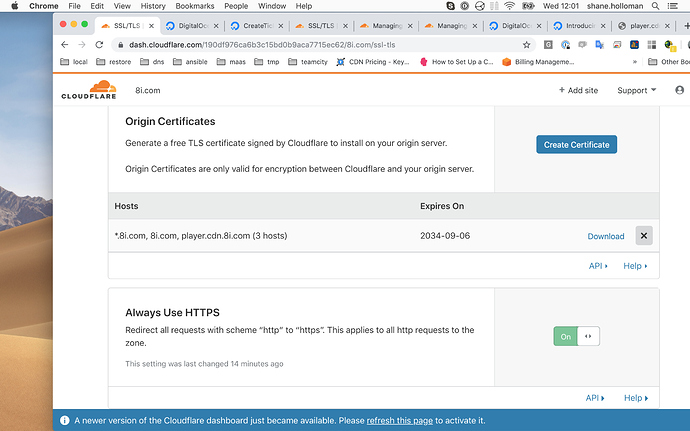Click the Add site link
690x431 pixels.
[x=578, y=90]
